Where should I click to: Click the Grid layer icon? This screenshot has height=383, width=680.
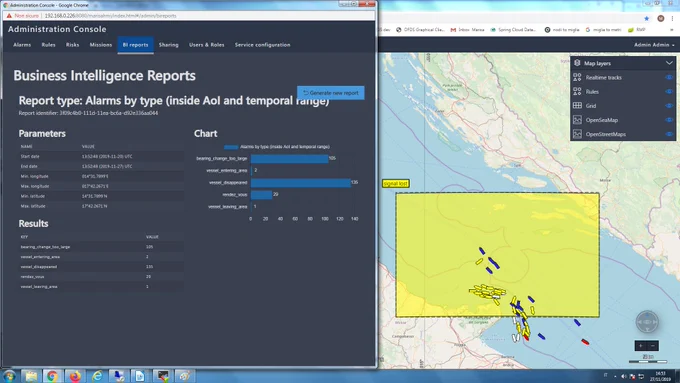tap(577, 105)
